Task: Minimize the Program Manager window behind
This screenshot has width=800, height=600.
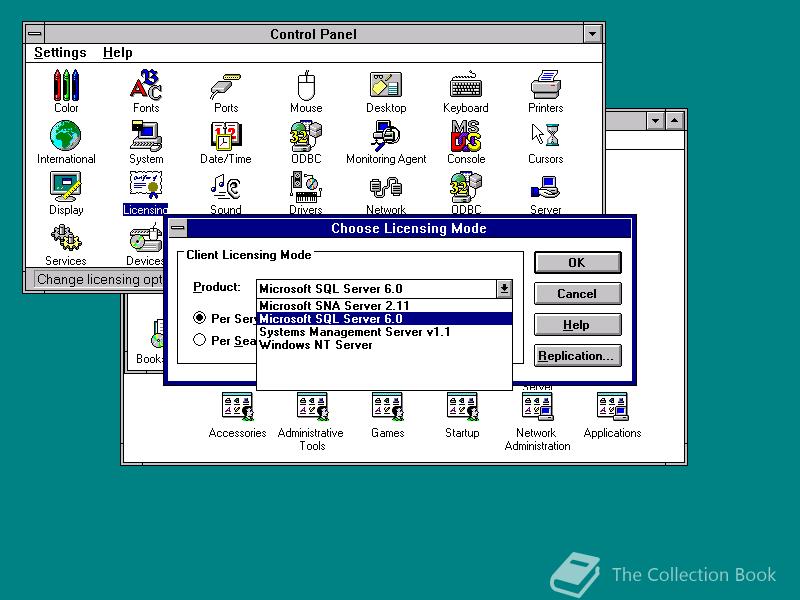Action: tap(656, 121)
